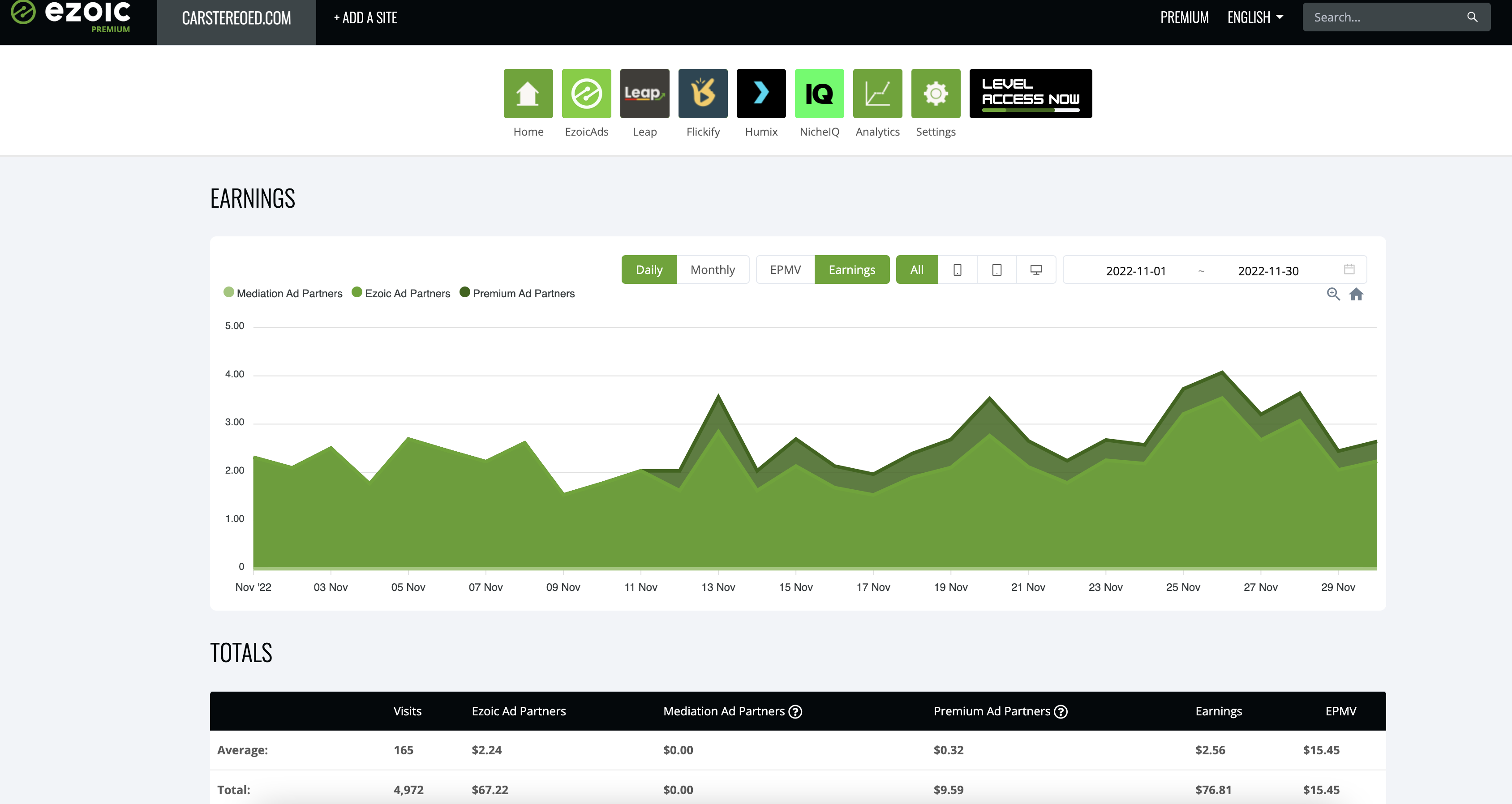Image resolution: width=1512 pixels, height=804 pixels.
Task: Toggle Premium Ad Partners legend series
Action: pyautogui.click(x=517, y=293)
